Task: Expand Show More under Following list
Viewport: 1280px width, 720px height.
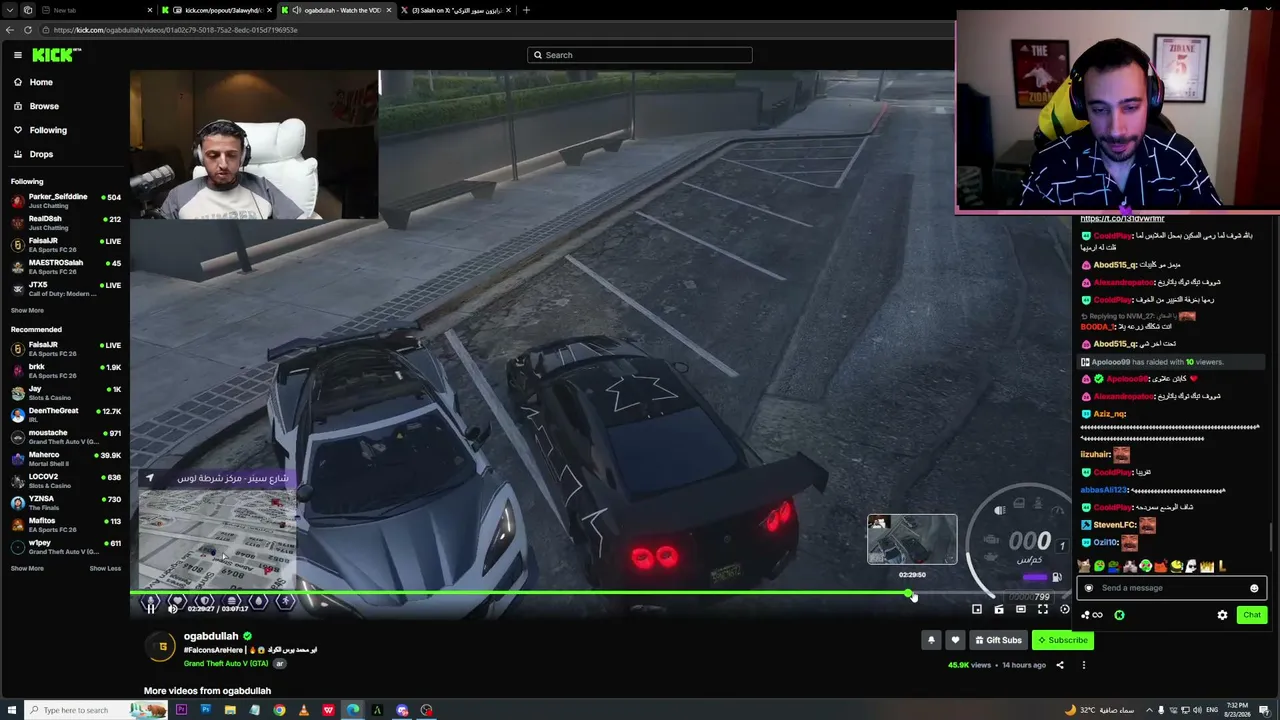Action: [x=27, y=310]
